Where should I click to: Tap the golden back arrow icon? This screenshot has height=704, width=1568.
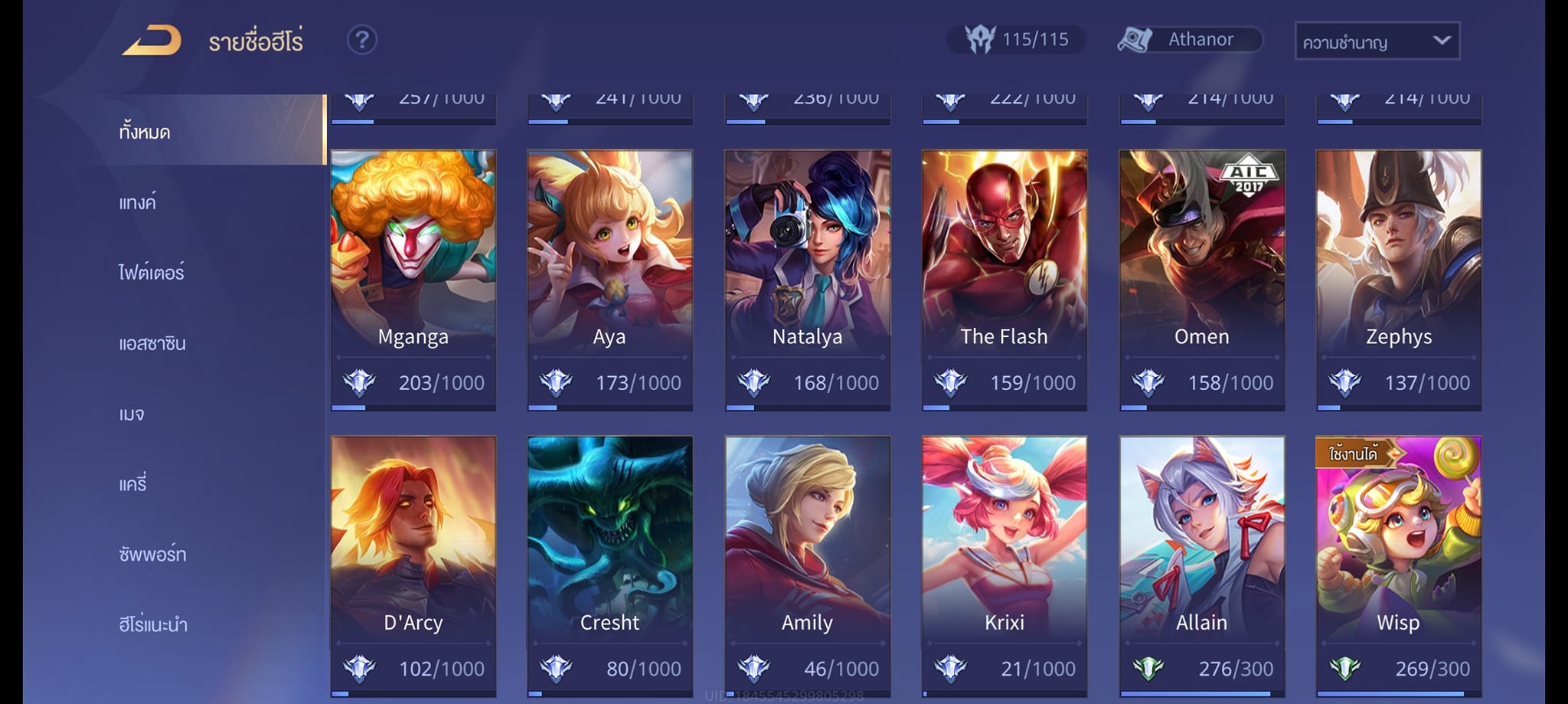pos(152,40)
